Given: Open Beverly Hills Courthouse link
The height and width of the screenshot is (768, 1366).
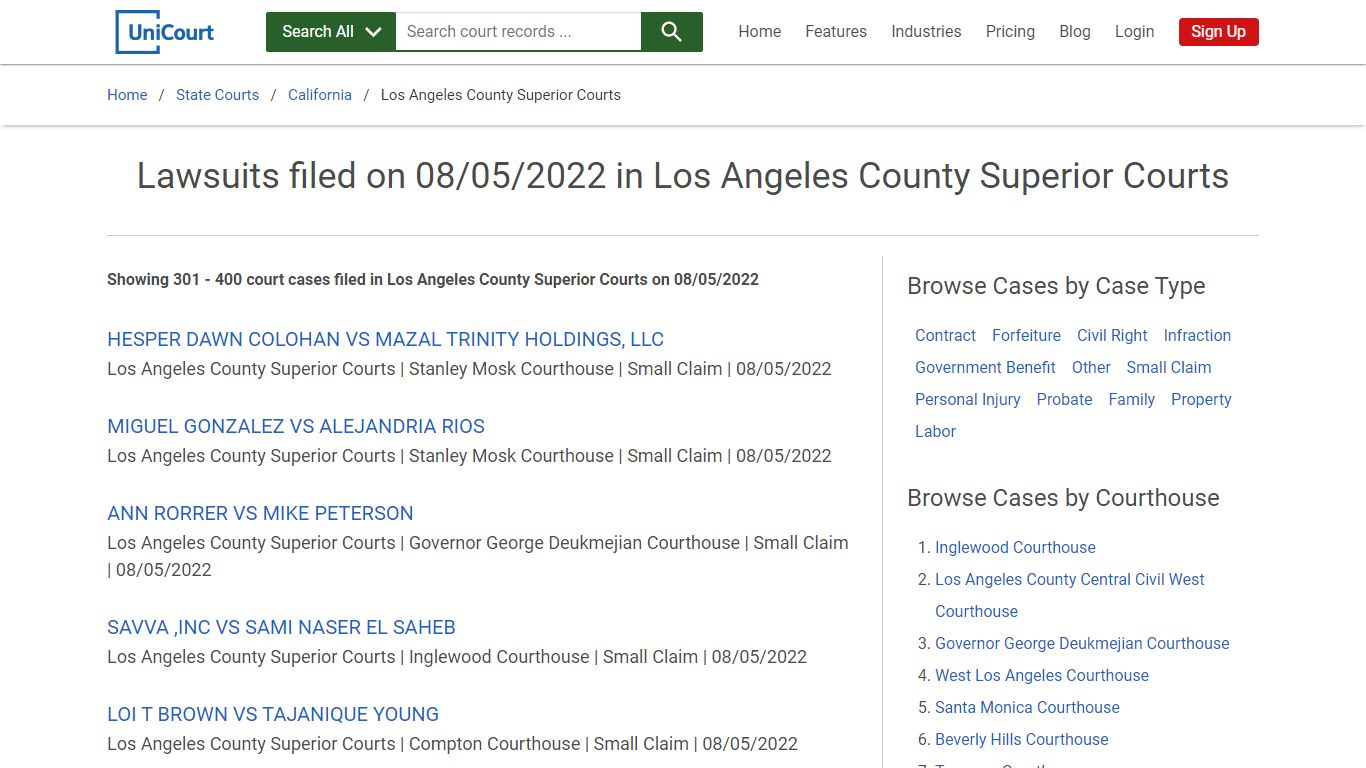Looking at the screenshot, I should (1021, 740).
